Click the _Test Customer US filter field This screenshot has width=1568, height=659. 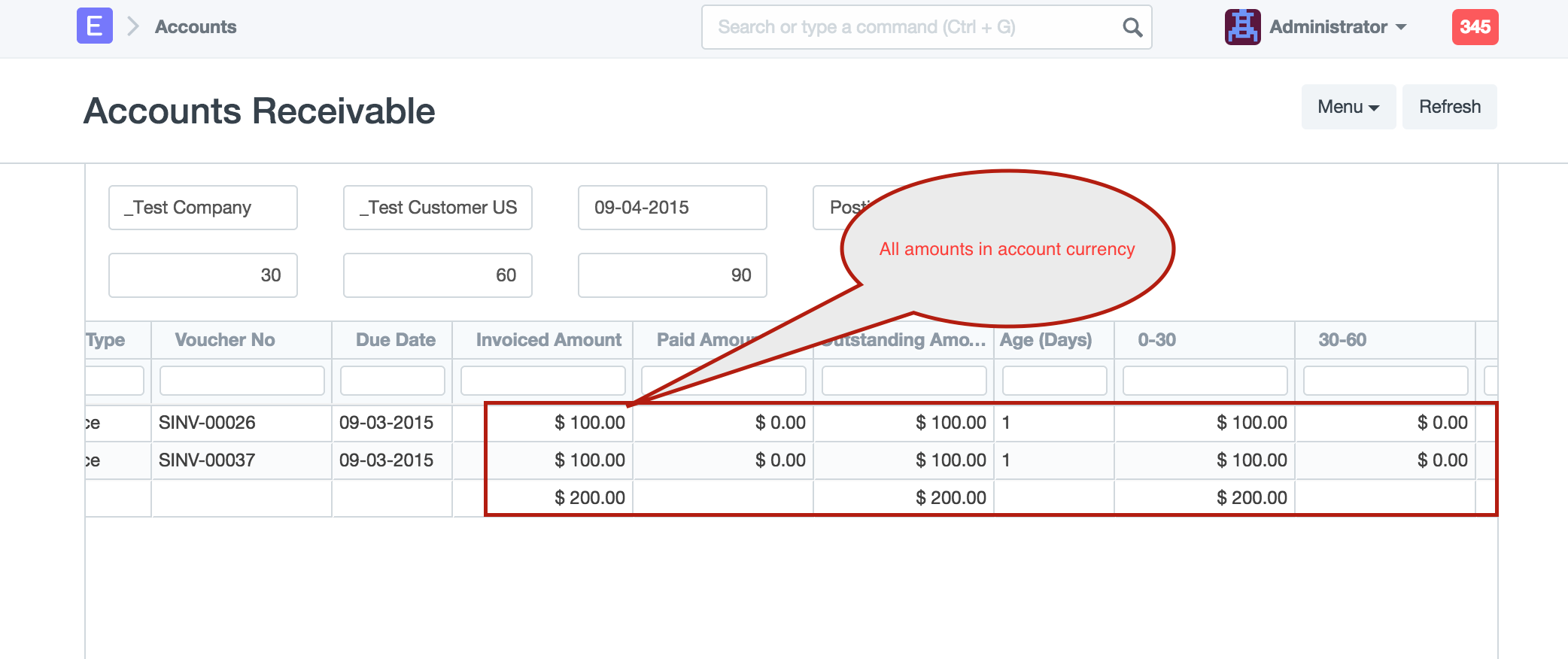coord(438,208)
